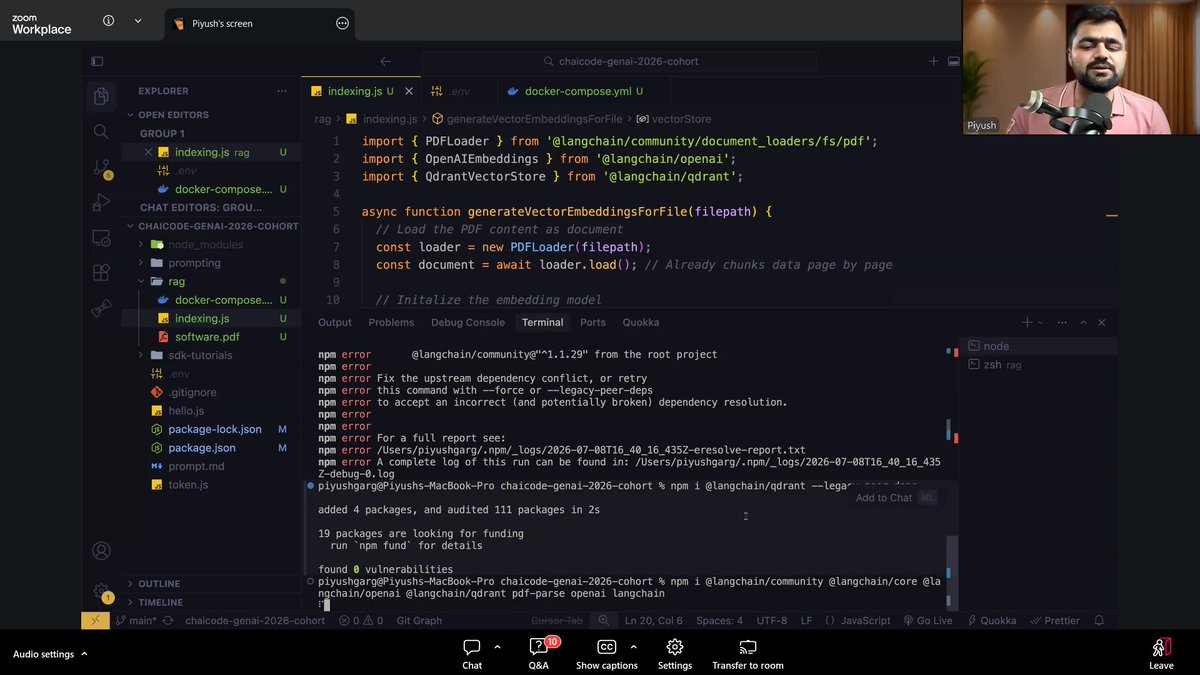Open the Explorer view in activity bar
The image size is (1200, 675).
pos(101,96)
